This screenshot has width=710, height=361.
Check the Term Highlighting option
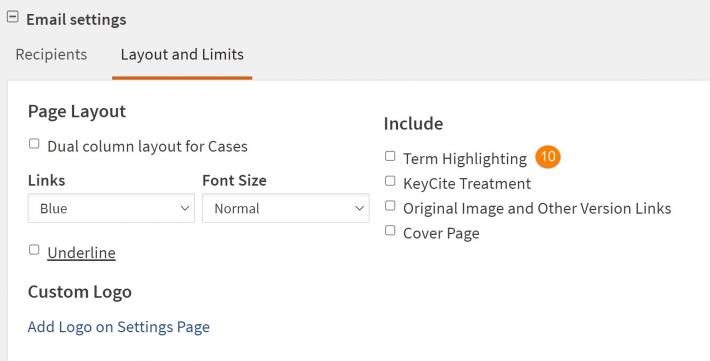390,156
